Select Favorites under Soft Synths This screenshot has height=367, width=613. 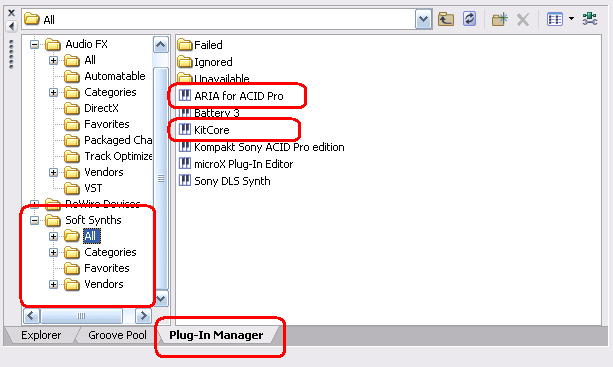[x=106, y=268]
